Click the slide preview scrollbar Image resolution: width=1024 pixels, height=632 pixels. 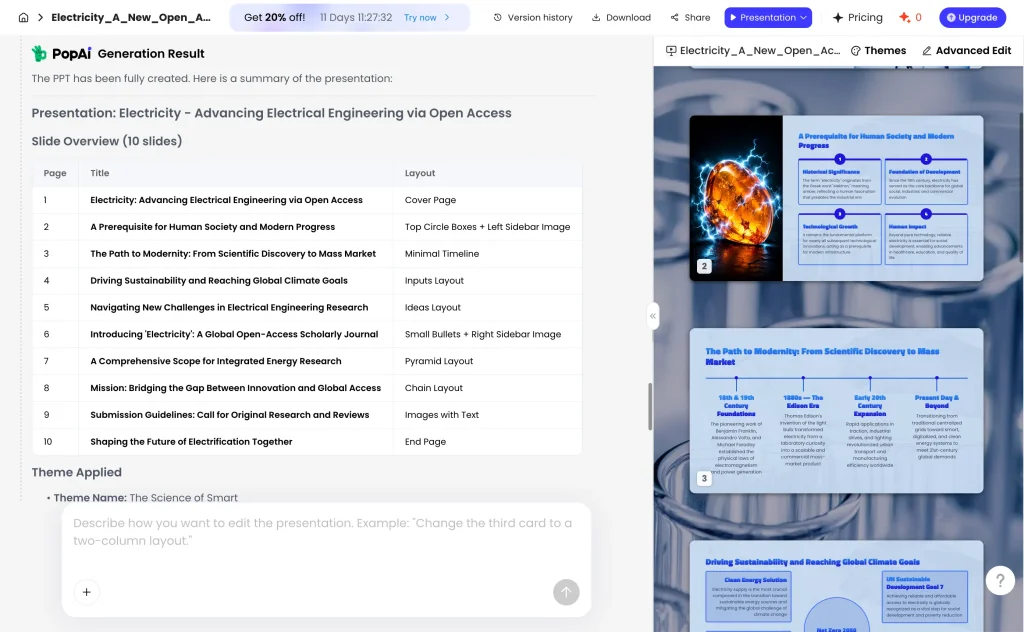pos(1021,186)
